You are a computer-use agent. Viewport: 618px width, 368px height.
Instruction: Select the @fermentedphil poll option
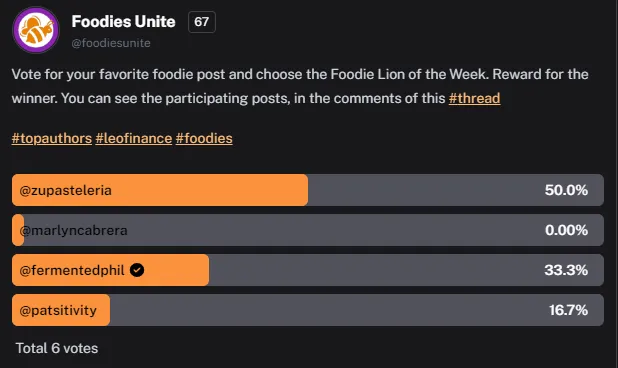point(308,270)
